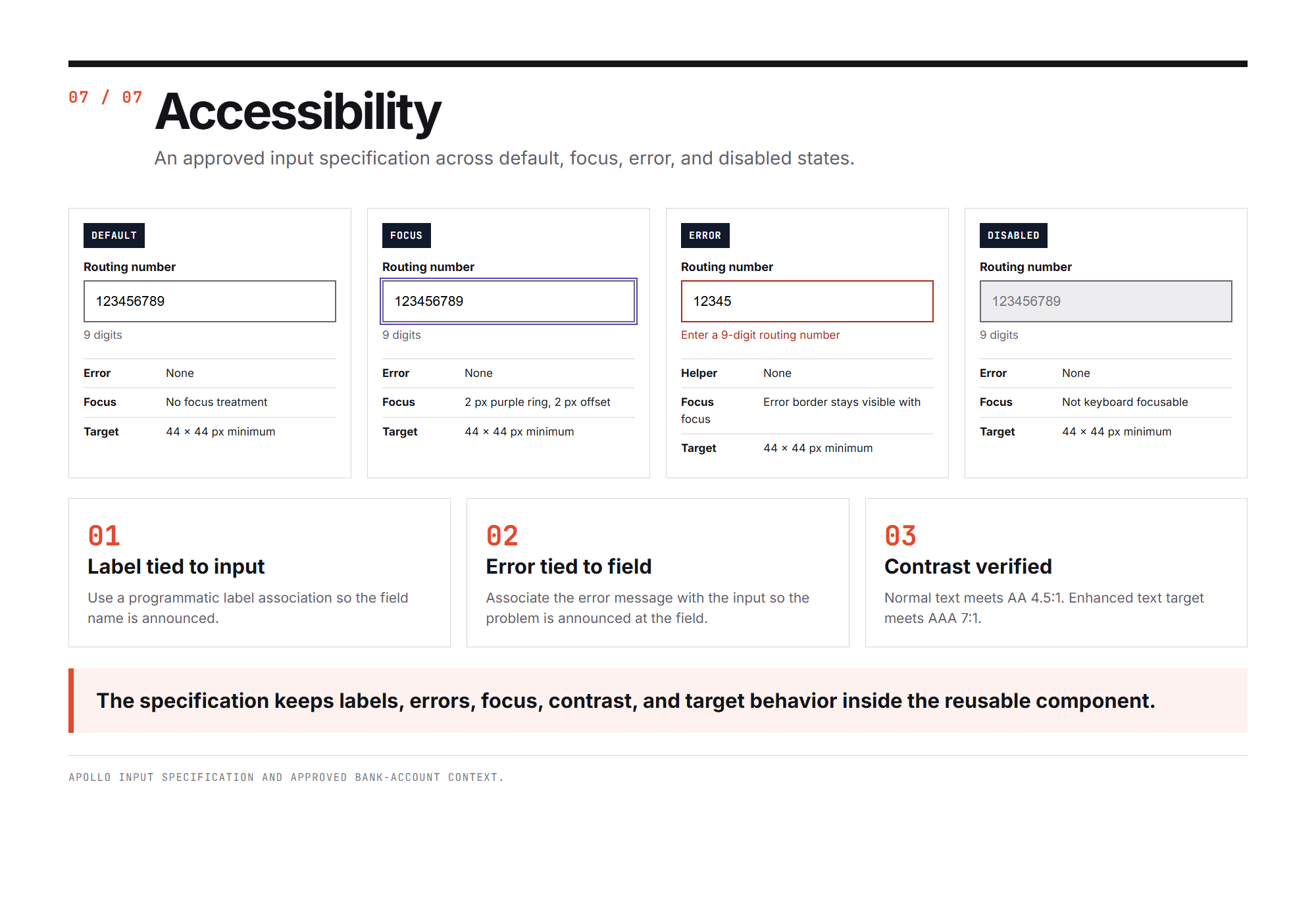The width and height of the screenshot is (1316, 921).
Task: Click the Apollo input specification footer text
Action: 286,777
